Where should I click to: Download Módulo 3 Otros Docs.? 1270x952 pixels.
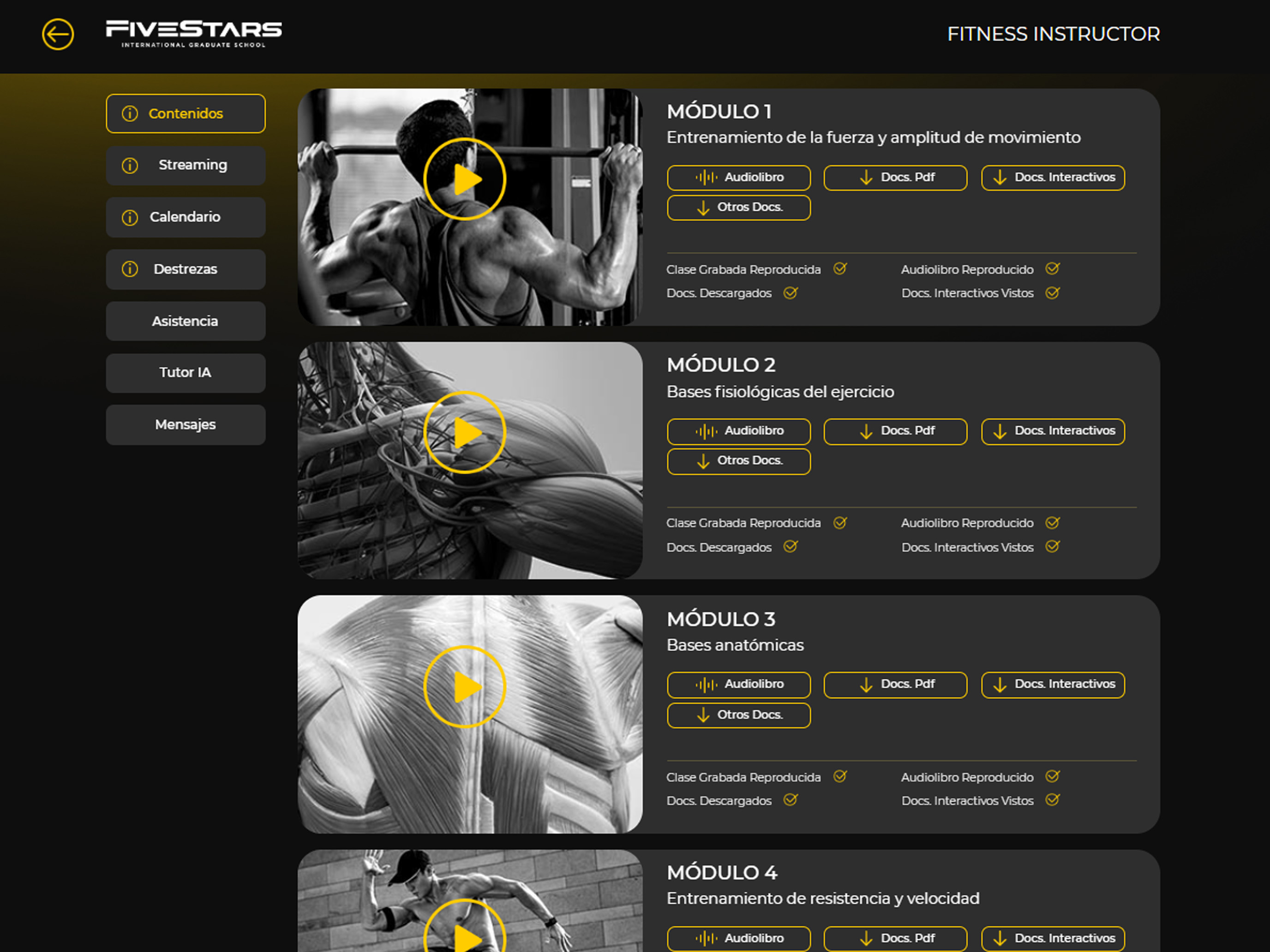[739, 715]
